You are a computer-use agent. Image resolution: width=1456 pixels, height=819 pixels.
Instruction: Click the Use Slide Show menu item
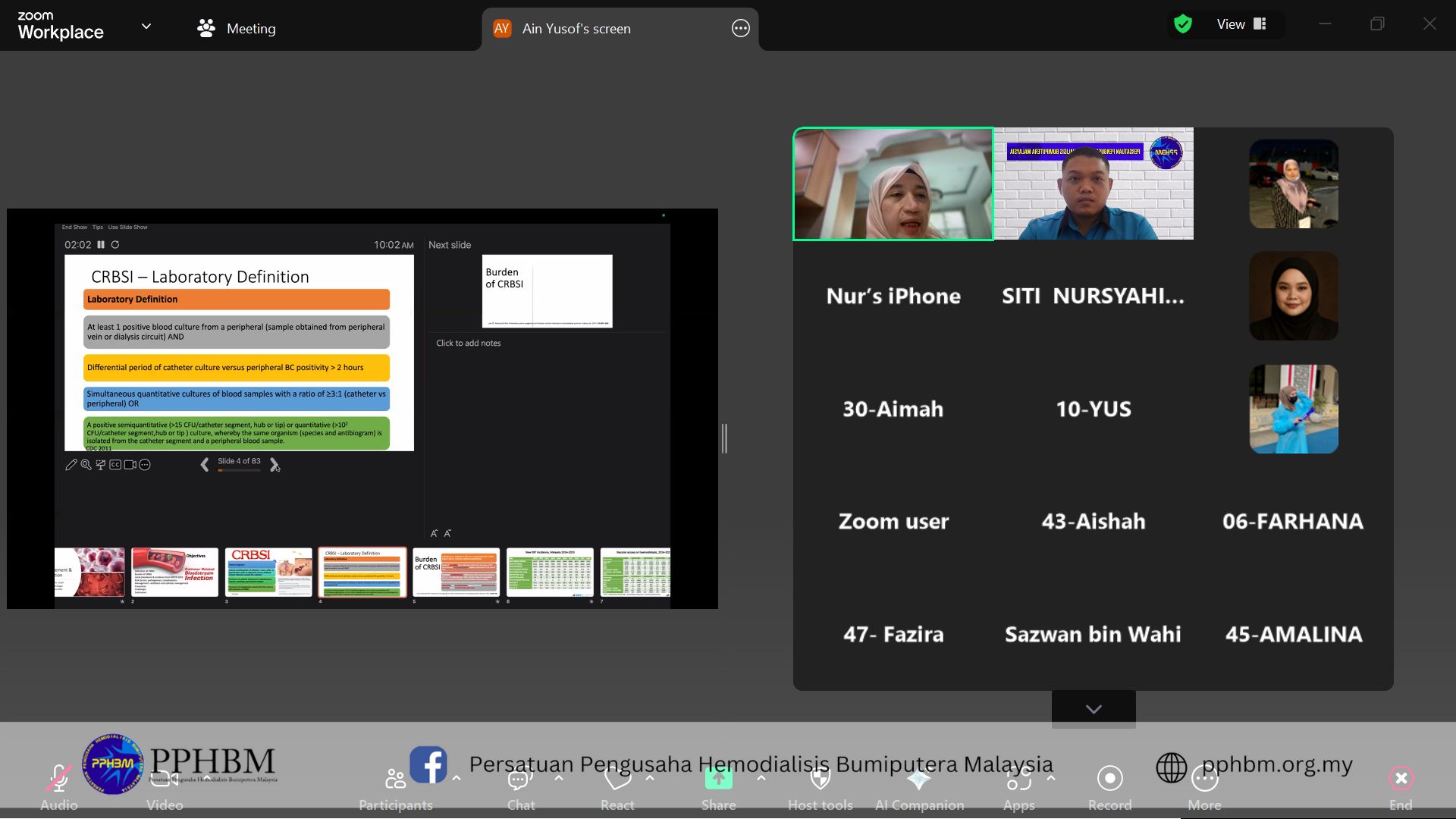127,227
